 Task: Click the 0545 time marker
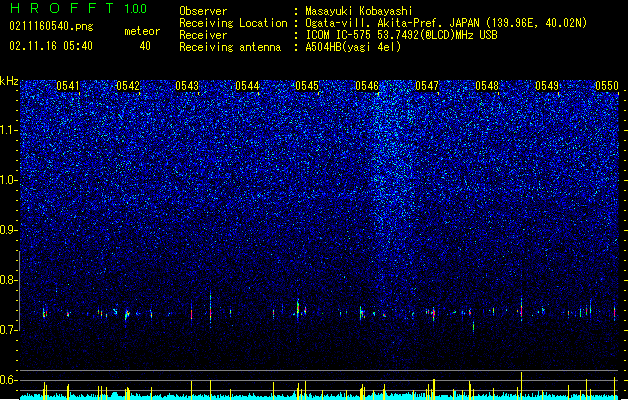307,86
